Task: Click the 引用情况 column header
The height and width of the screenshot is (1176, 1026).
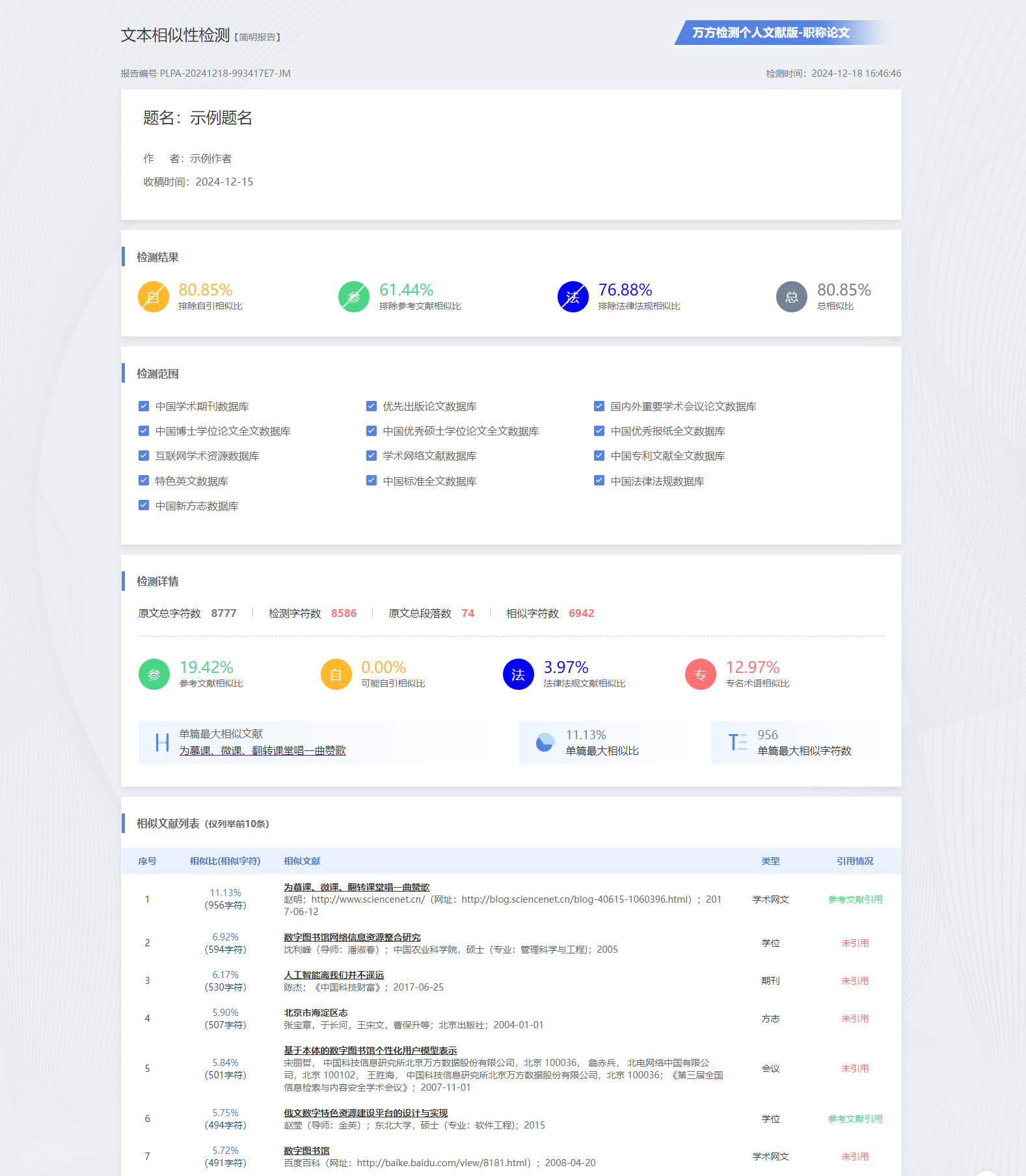Action: pos(855,861)
